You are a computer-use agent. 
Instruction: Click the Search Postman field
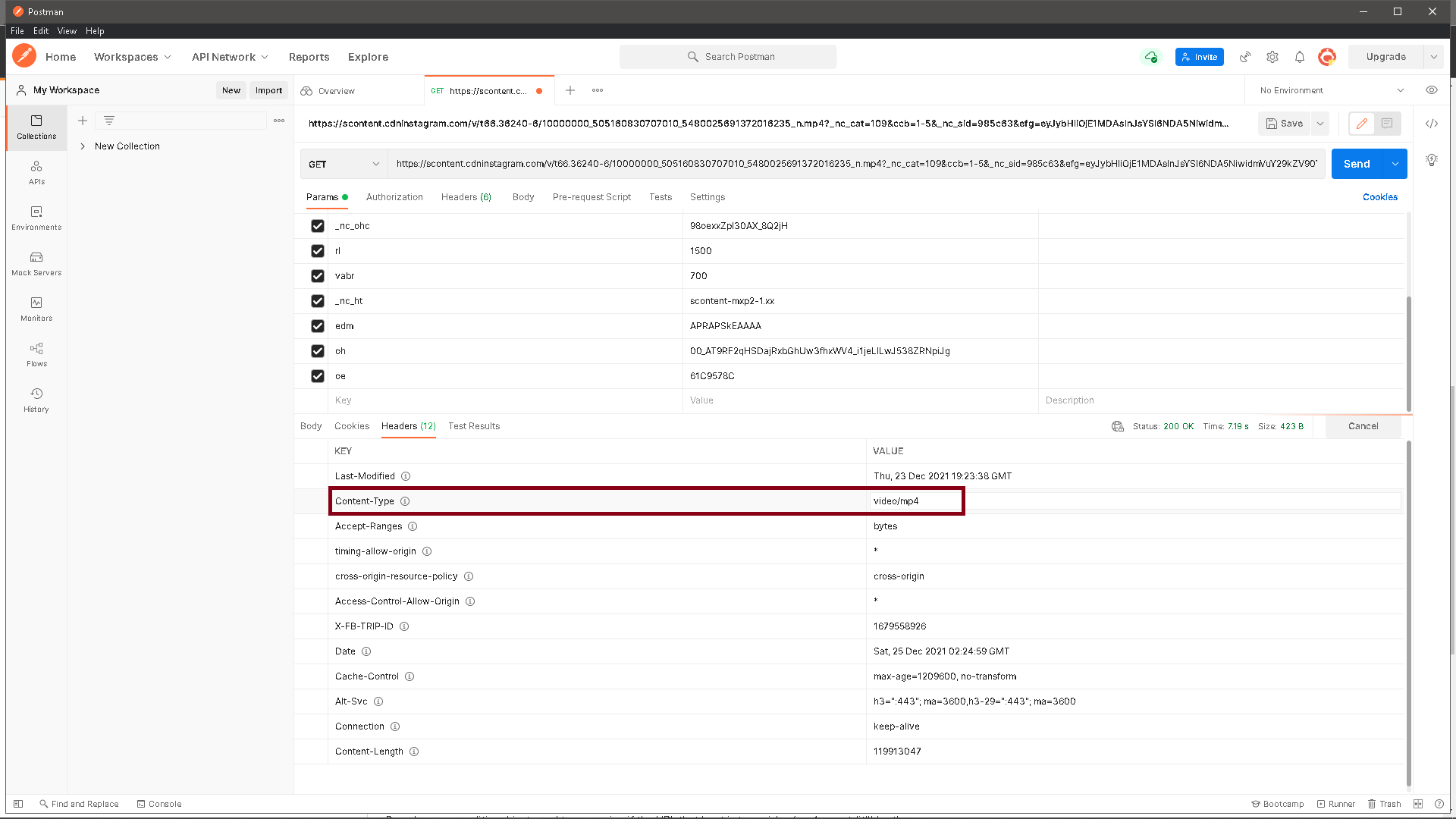pyautogui.click(x=728, y=57)
